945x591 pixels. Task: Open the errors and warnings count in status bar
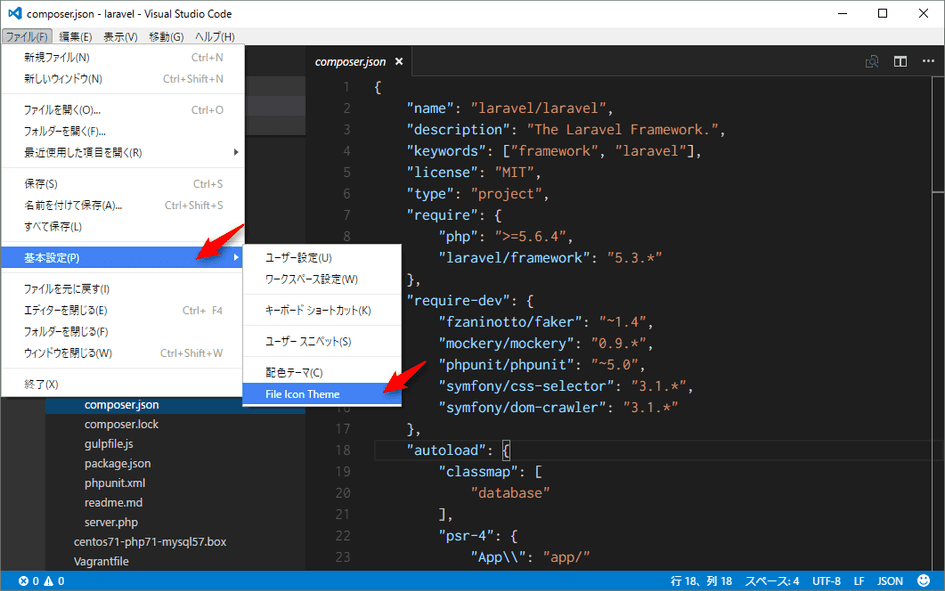[x=41, y=581]
